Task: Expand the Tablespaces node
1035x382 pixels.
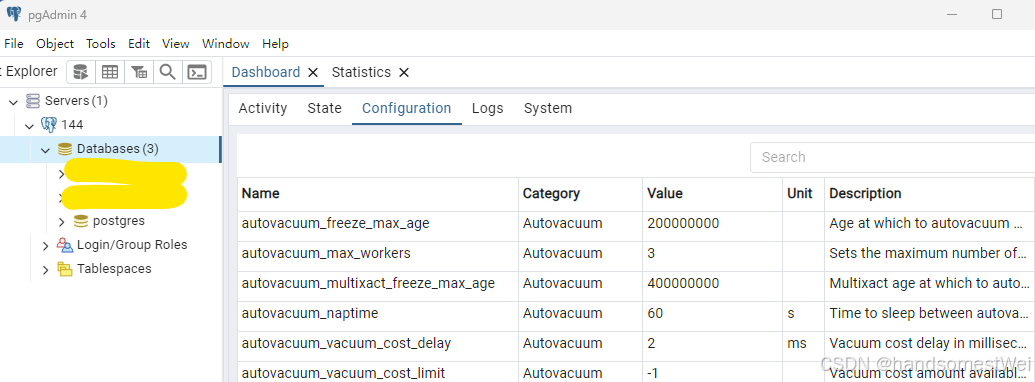Action: point(46,269)
